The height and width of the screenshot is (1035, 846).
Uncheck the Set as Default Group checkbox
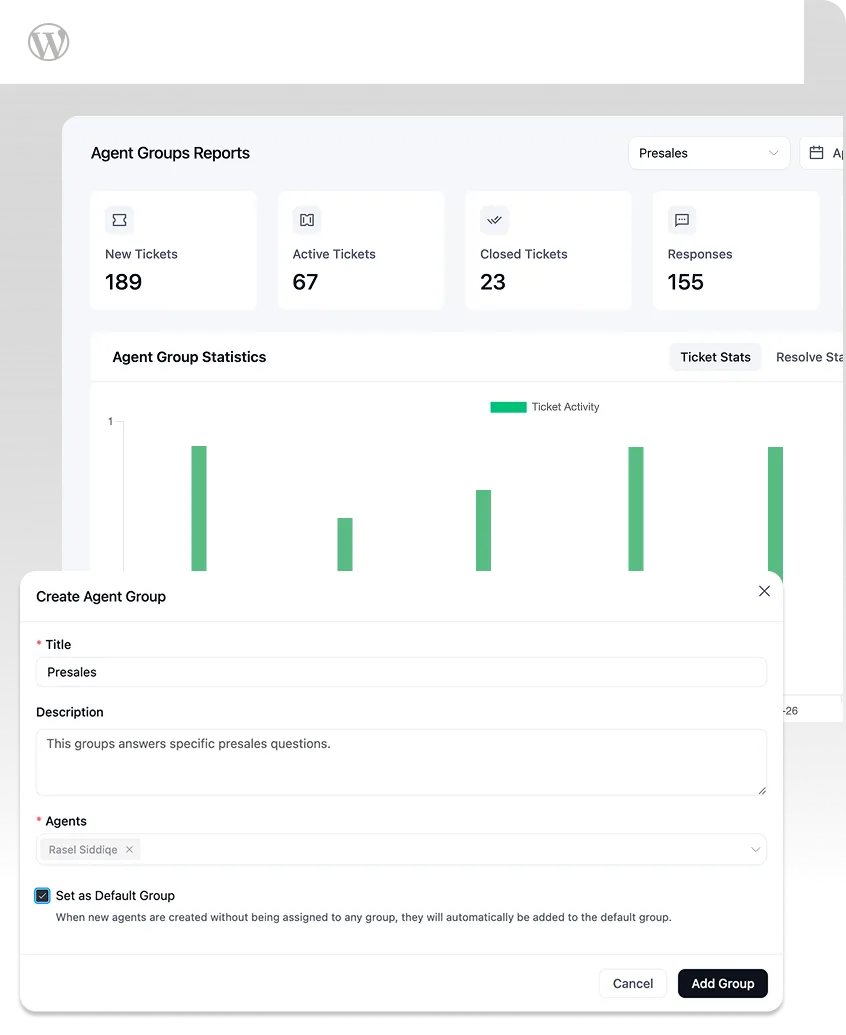(x=42, y=896)
